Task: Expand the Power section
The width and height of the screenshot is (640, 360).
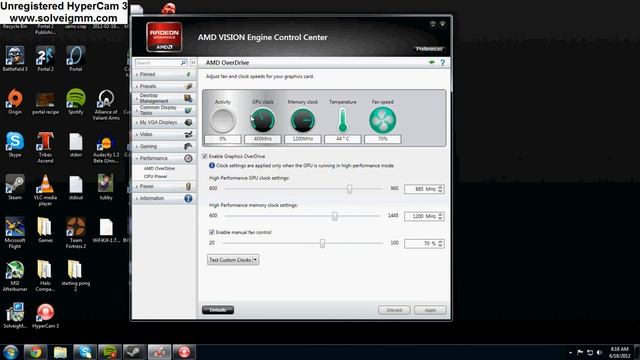Action: click(164, 187)
